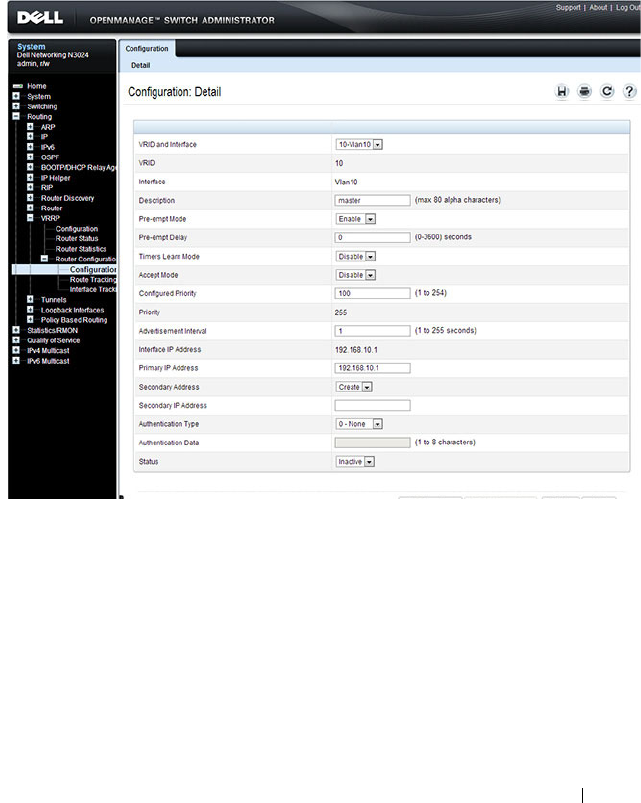Select the Configuration tab
The width and height of the screenshot is (641, 803).
[x=147, y=49]
